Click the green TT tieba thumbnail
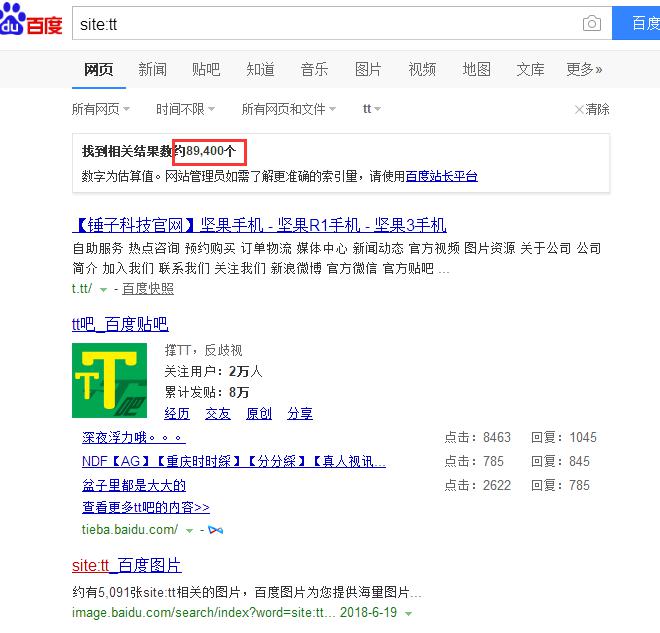660x633 pixels. coord(109,380)
